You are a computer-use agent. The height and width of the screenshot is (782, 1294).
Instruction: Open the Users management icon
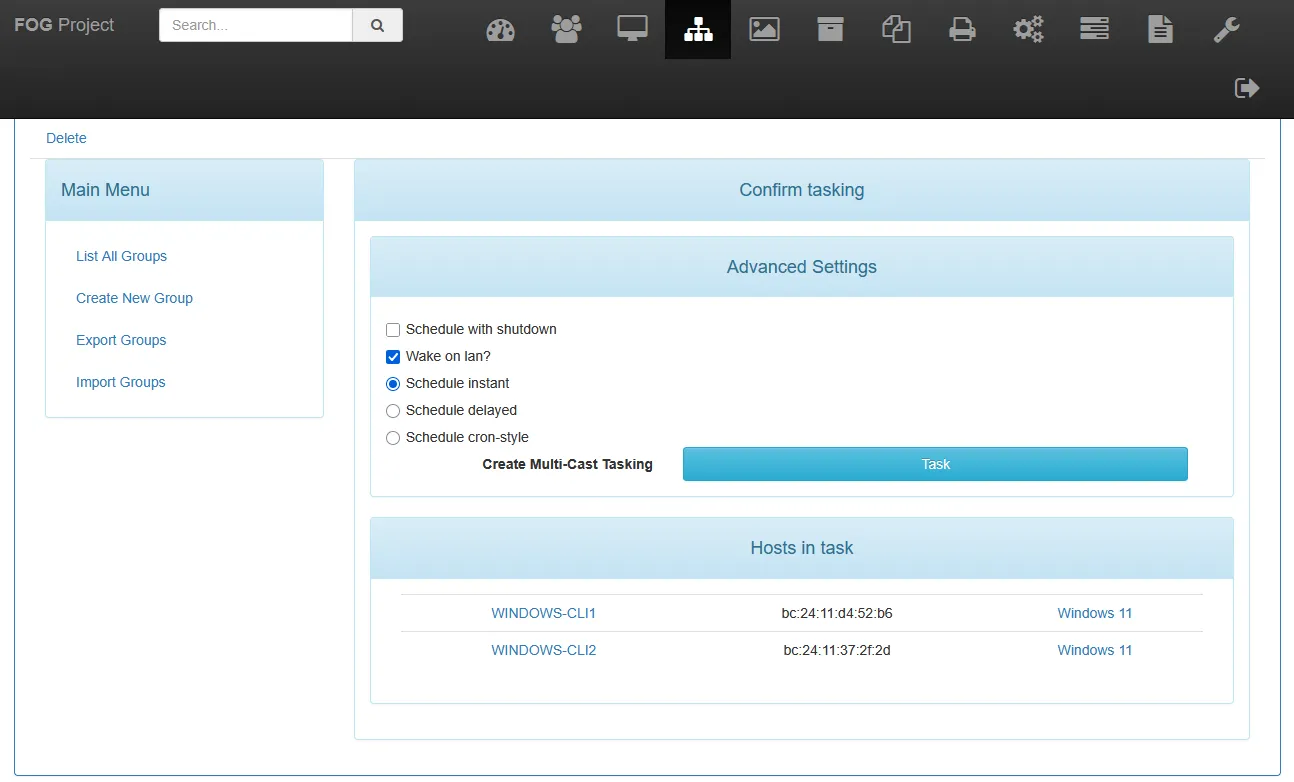566,30
